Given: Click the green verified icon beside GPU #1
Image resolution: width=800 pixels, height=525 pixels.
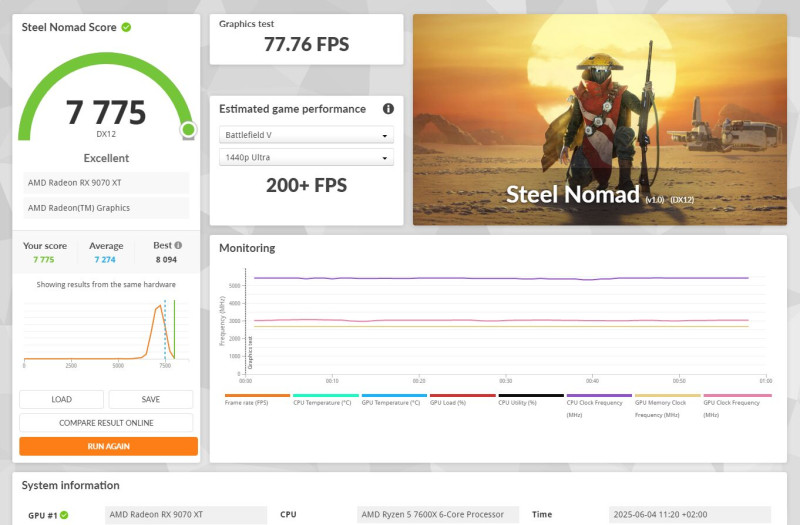Looking at the screenshot, I should (64, 515).
